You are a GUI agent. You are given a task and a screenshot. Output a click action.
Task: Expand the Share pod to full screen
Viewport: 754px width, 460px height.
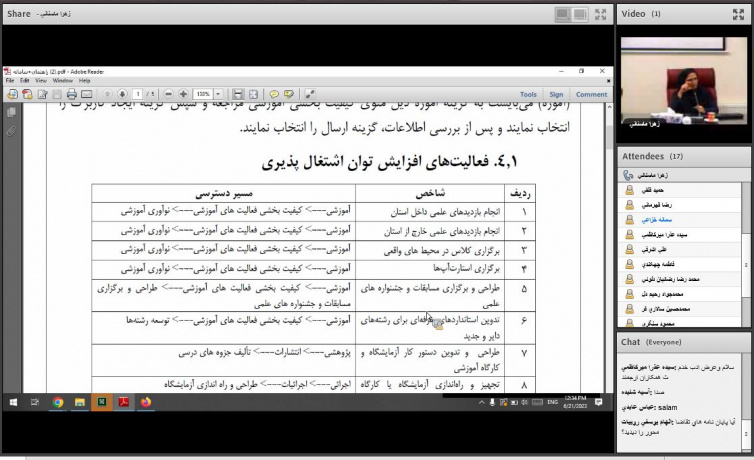pos(602,14)
